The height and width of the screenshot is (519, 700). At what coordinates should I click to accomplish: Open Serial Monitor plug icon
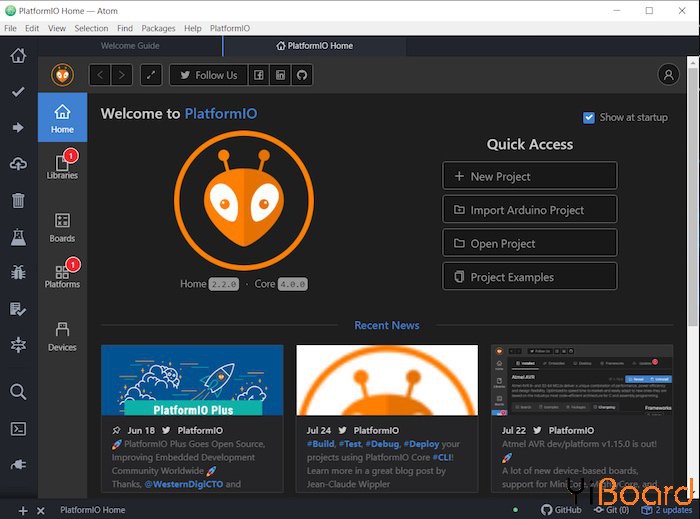[x=18, y=465]
